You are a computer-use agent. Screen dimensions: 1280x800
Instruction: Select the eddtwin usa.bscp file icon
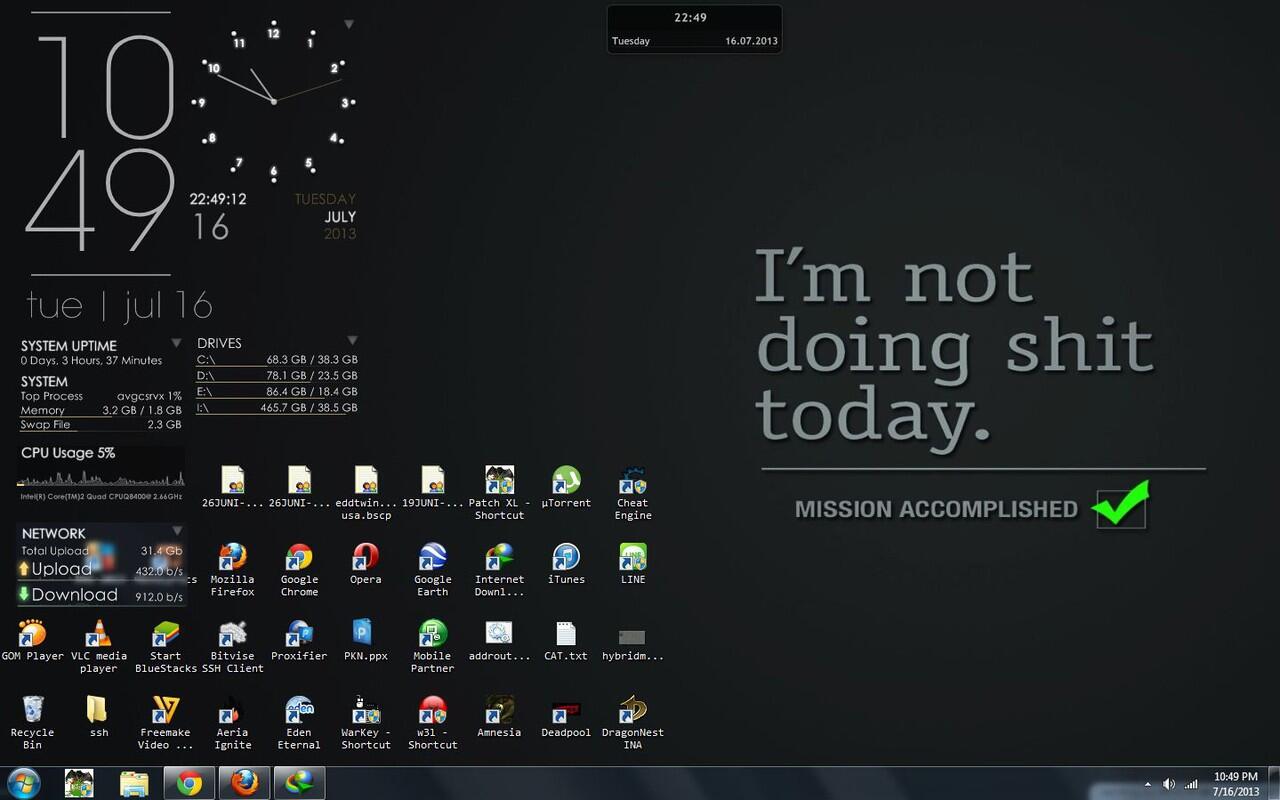click(x=366, y=493)
